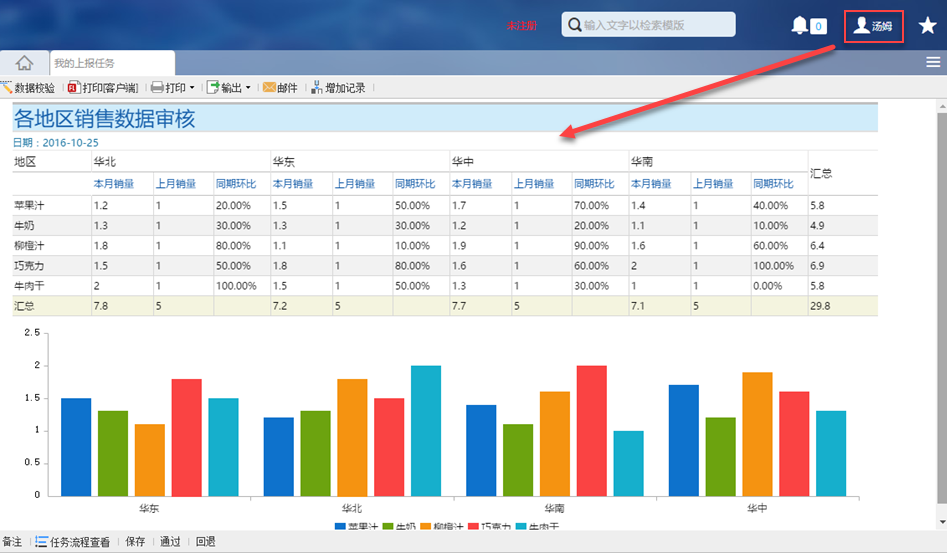Click the 打印 printer icon
This screenshot has height=553, width=947.
(x=157, y=88)
